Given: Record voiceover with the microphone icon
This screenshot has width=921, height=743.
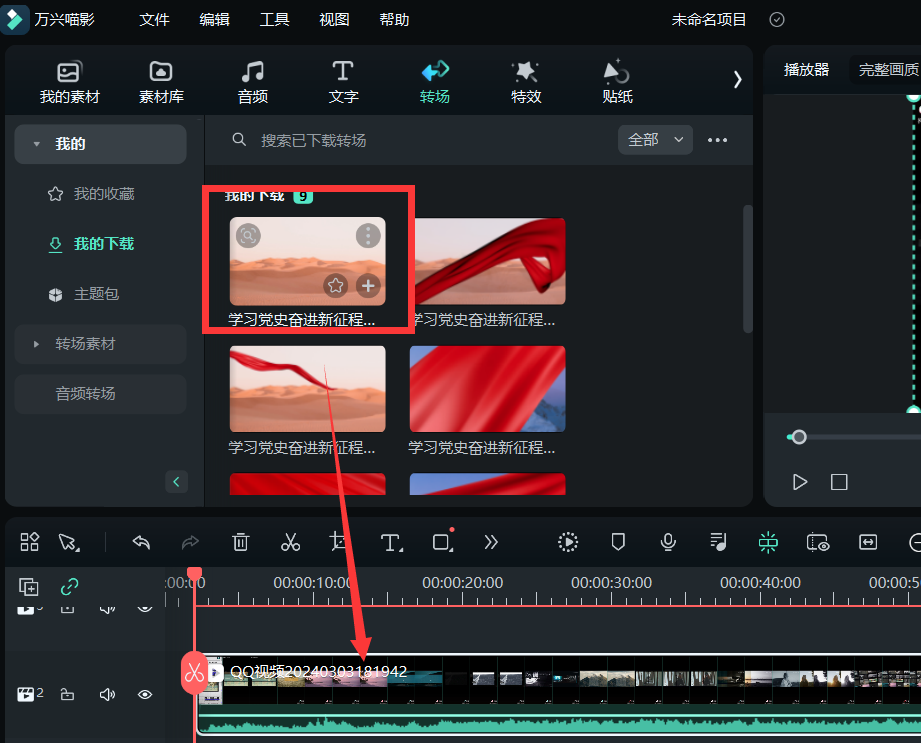Looking at the screenshot, I should (x=668, y=542).
